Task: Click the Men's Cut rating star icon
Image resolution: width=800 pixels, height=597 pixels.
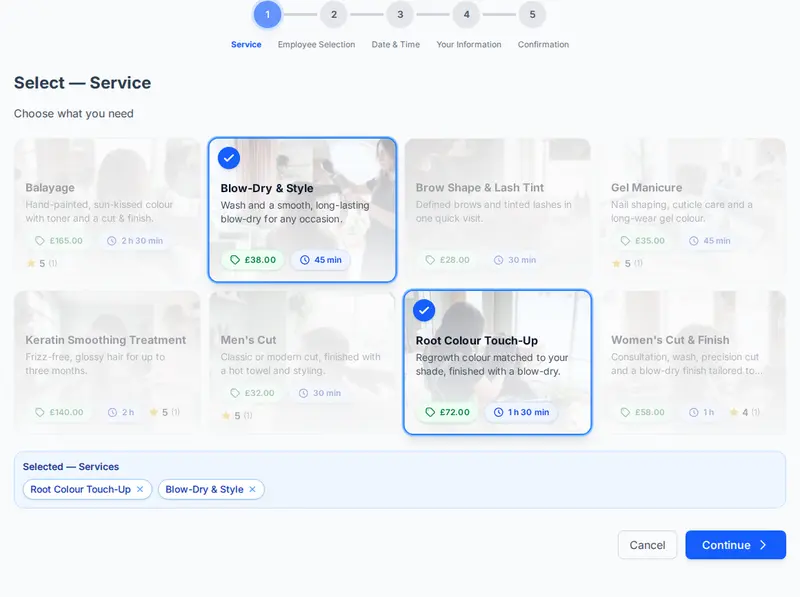Action: pos(226,415)
